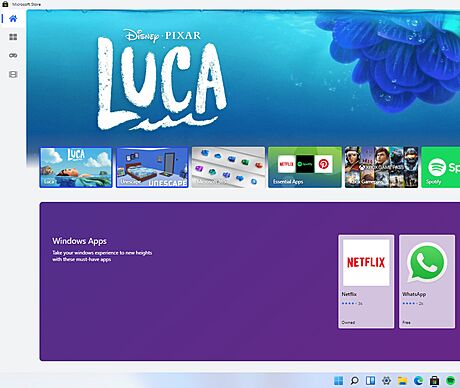Open the Xbox Game Pass games tile
This screenshot has height=388, width=460.
(381, 167)
